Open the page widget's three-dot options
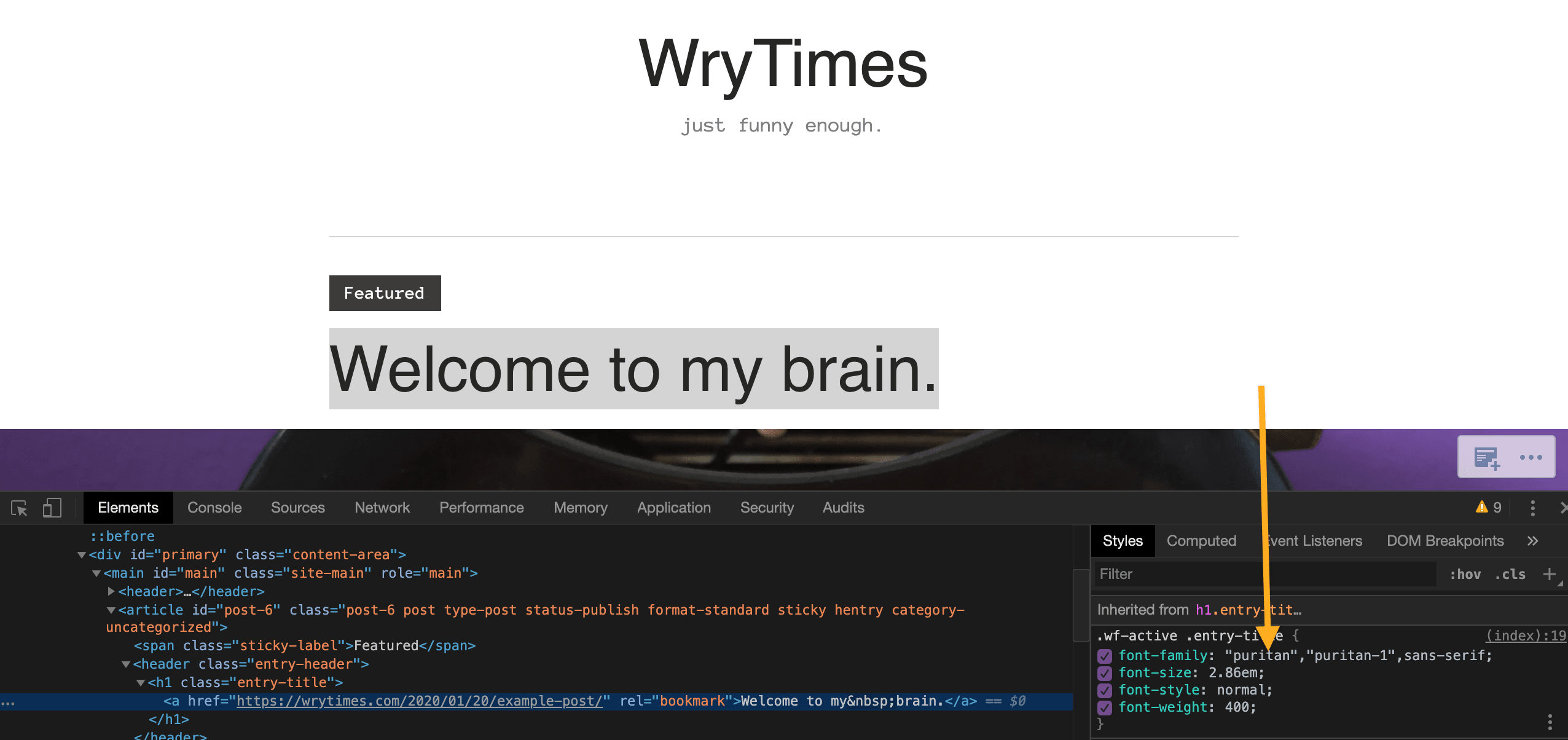The height and width of the screenshot is (740, 1568). pyautogui.click(x=1531, y=457)
